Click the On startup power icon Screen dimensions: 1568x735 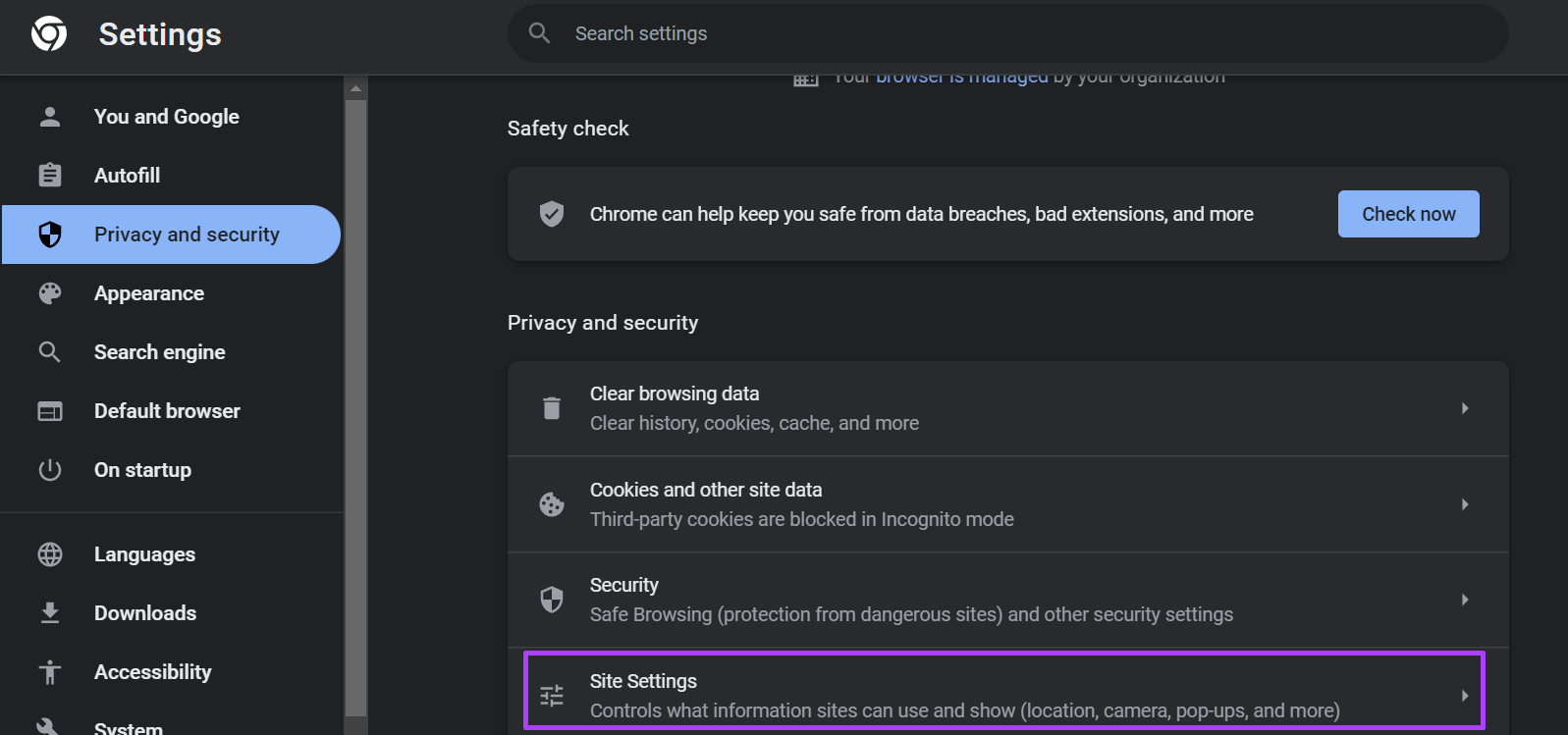click(x=50, y=470)
